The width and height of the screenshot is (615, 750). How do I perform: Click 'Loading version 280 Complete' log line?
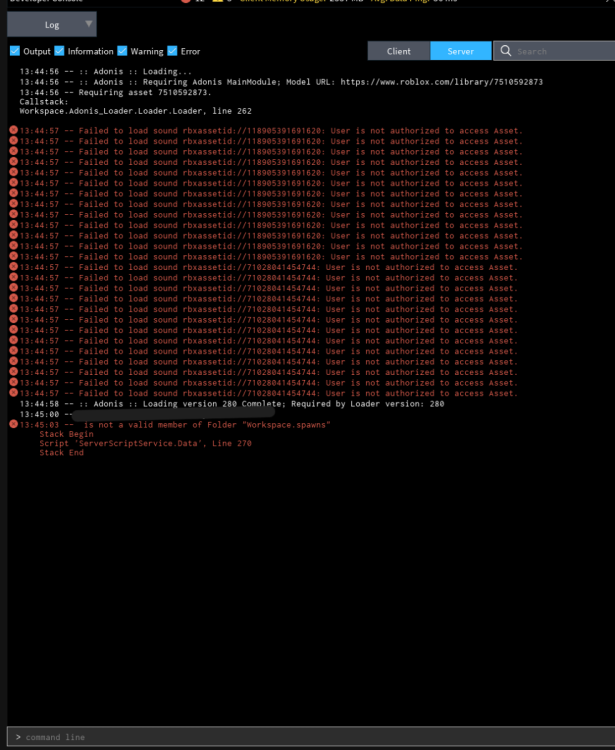[232, 404]
